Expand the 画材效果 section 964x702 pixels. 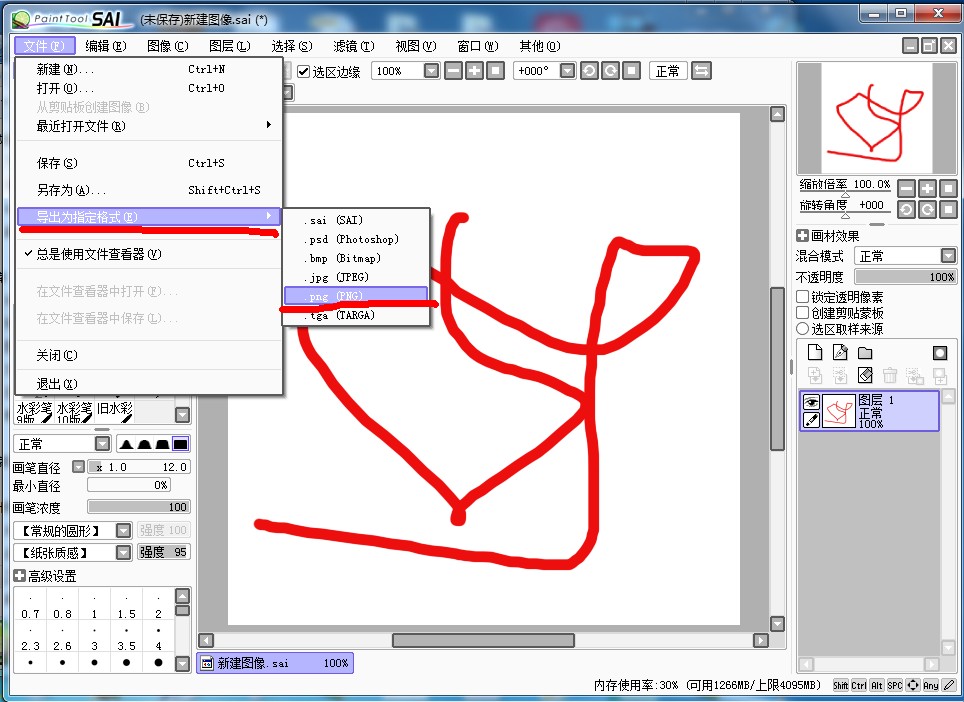pyautogui.click(x=802, y=235)
